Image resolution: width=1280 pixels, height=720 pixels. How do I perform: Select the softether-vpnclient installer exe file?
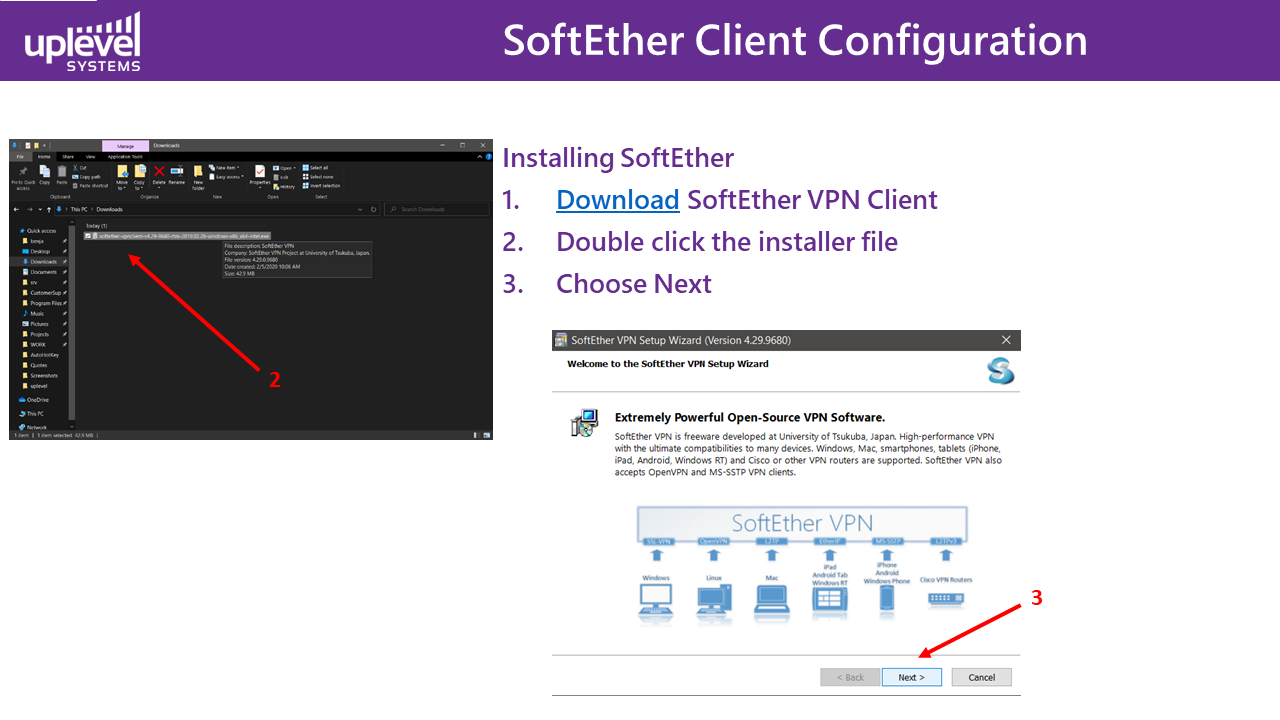[x=178, y=236]
